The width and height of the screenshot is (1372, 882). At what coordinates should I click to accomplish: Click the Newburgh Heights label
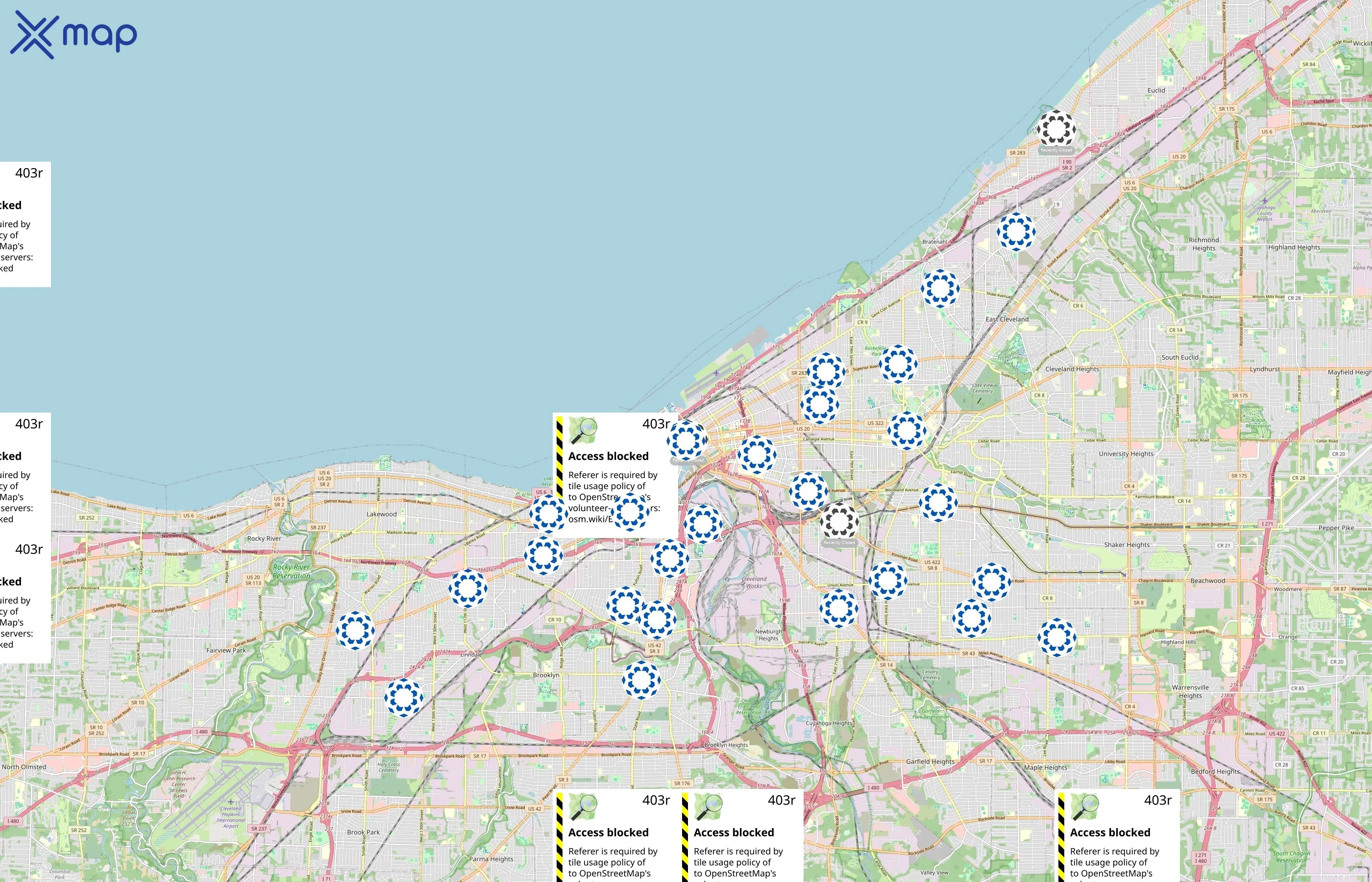[768, 635]
